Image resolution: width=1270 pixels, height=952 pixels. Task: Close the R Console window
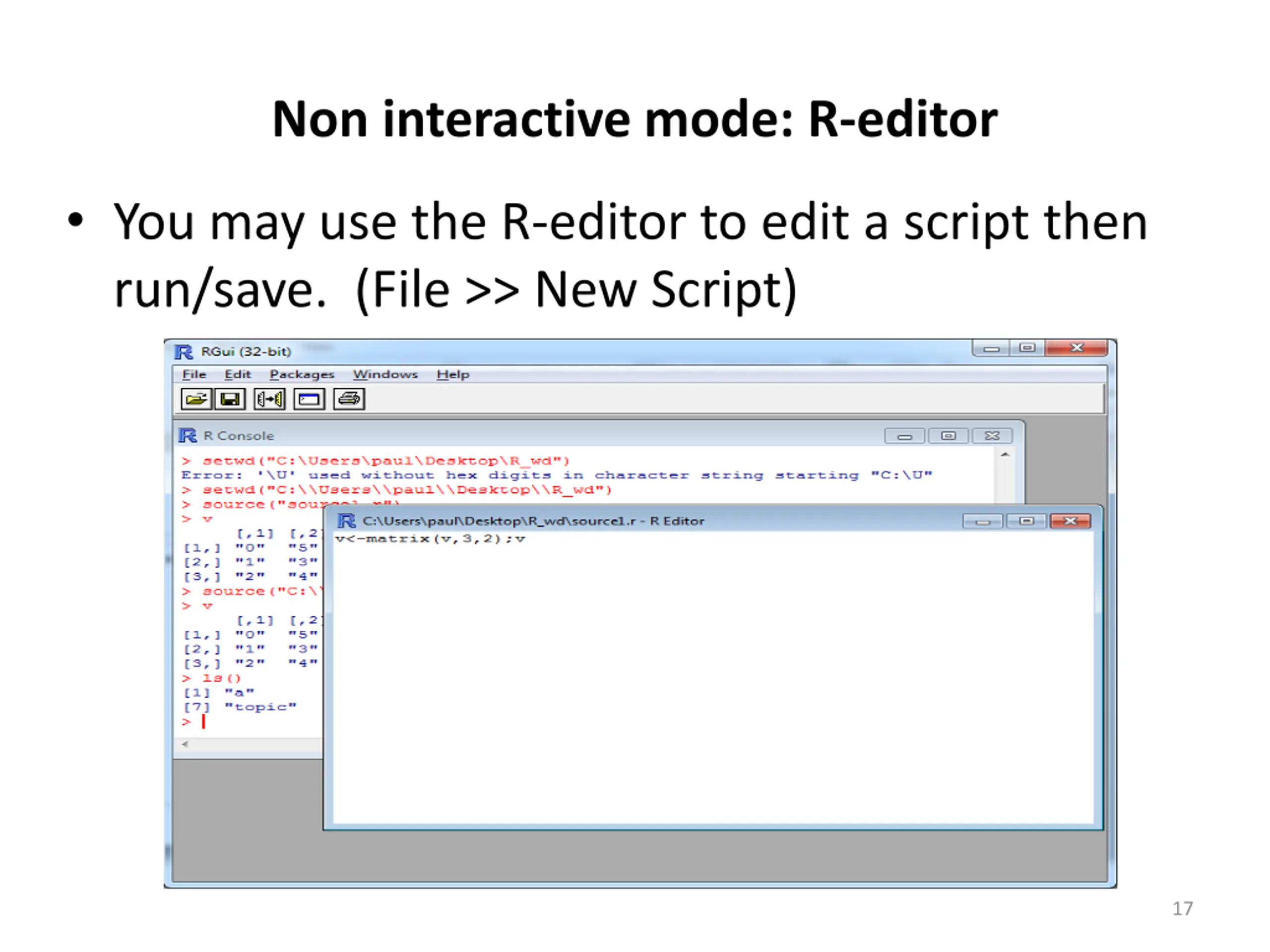[x=992, y=436]
